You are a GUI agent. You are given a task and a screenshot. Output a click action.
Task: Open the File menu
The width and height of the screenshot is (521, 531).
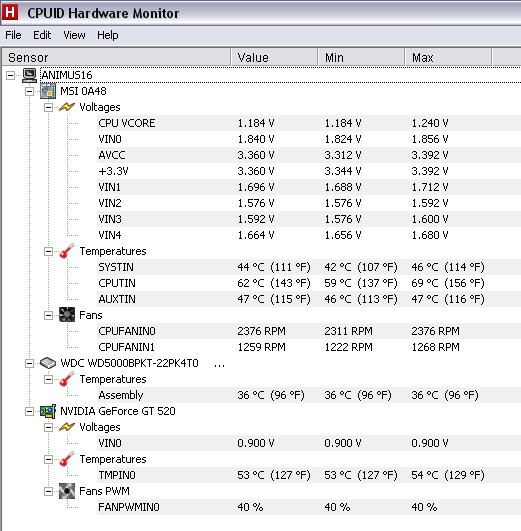13,35
